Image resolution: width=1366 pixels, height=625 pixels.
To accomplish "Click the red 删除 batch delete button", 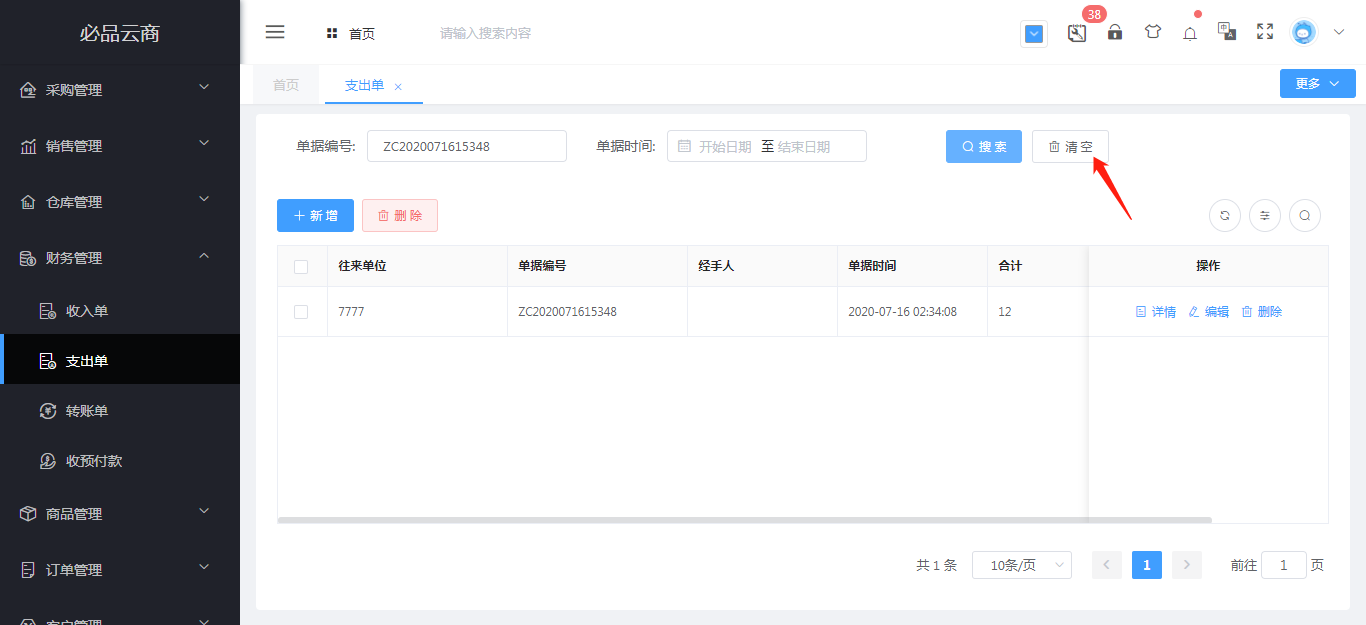I will click(x=400, y=215).
